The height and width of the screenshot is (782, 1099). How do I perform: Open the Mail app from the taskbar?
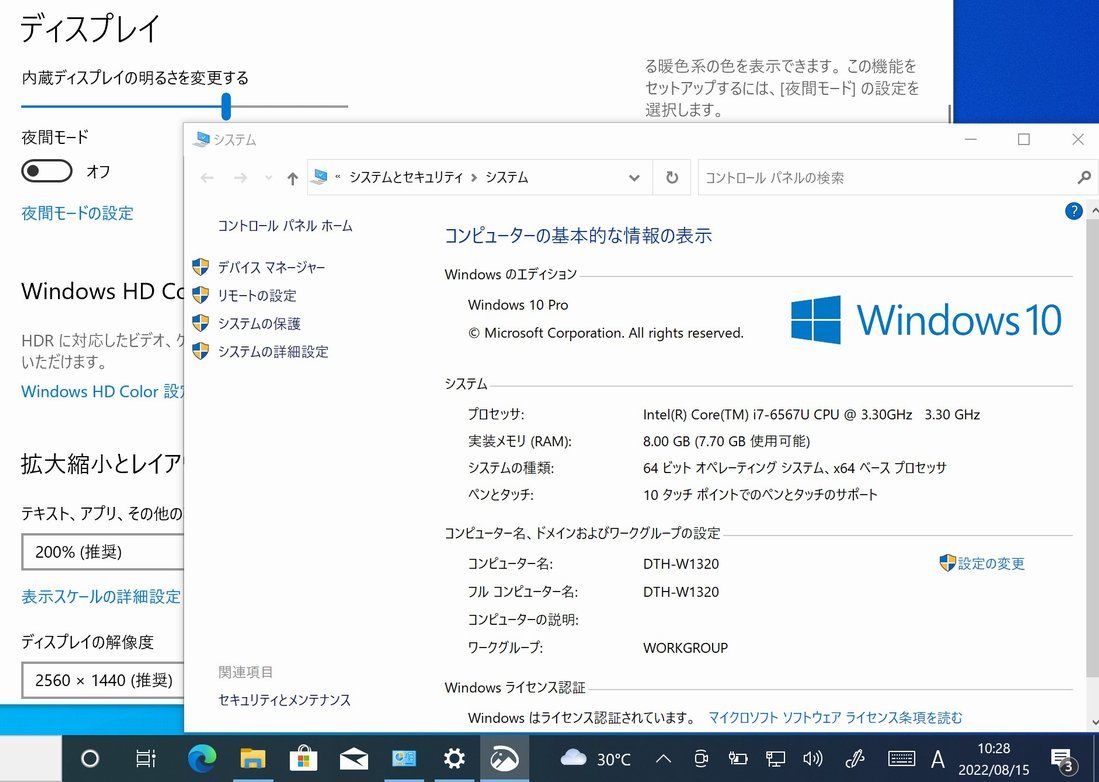[x=353, y=758]
